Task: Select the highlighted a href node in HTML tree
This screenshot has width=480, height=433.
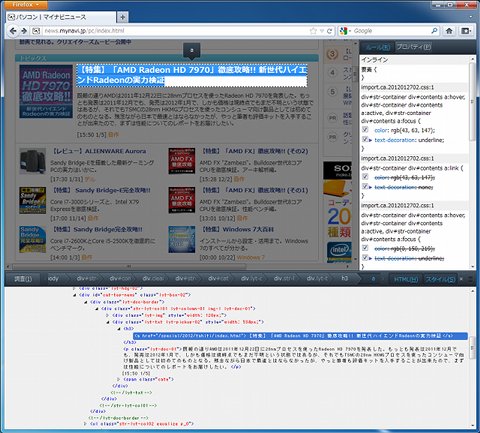Action: click(x=300, y=336)
